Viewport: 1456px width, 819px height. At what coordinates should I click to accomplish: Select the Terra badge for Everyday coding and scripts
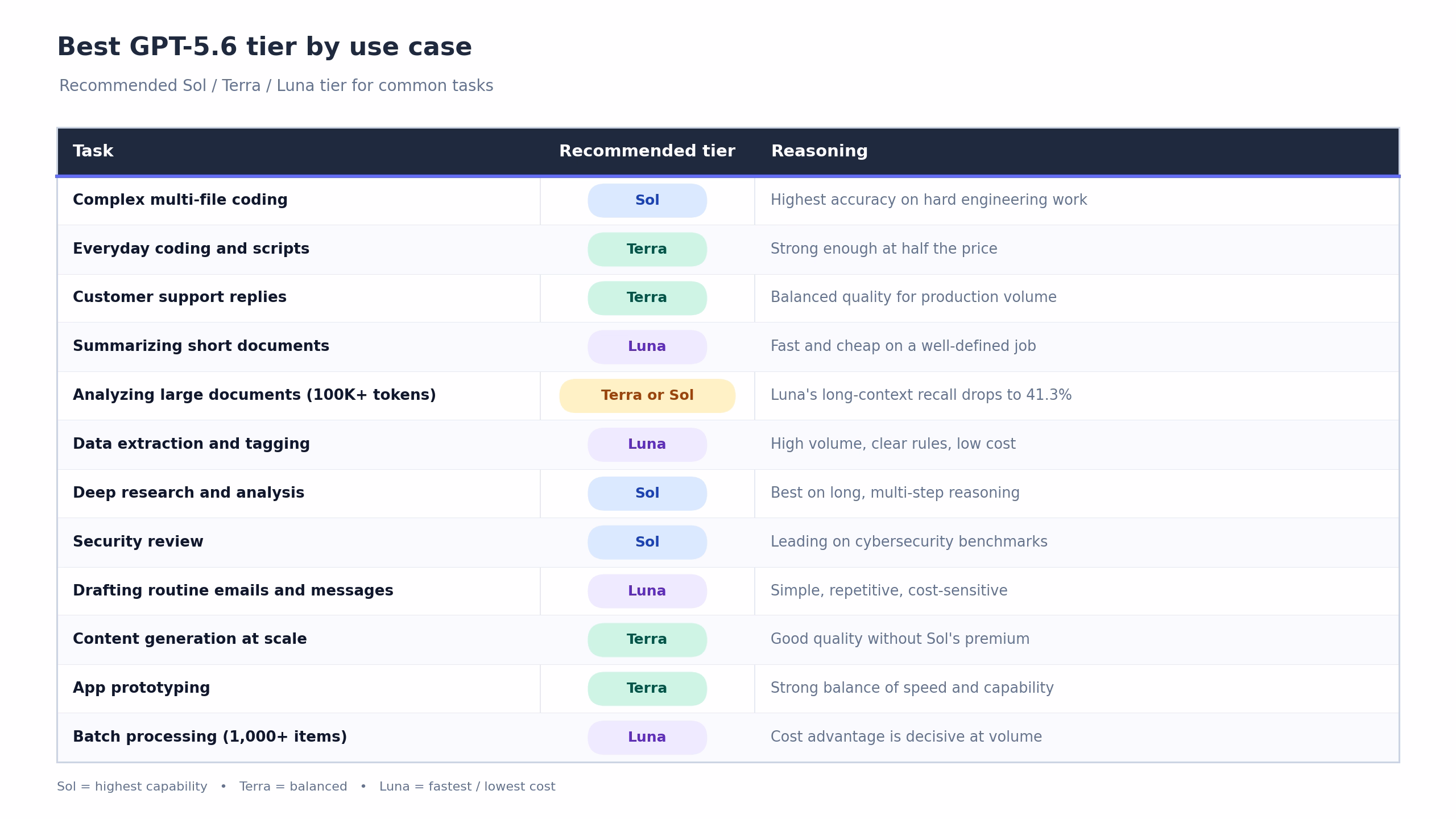point(647,249)
